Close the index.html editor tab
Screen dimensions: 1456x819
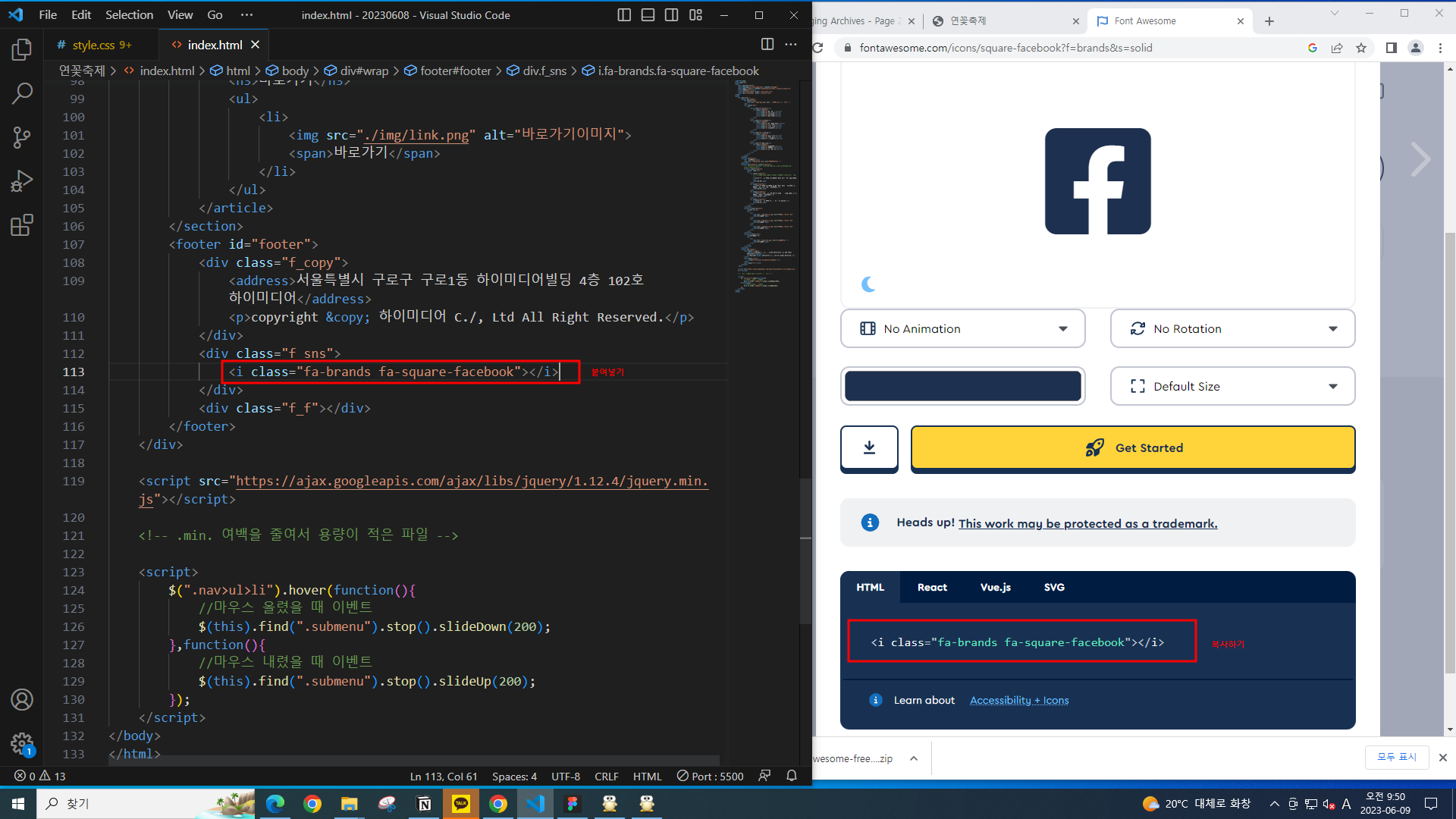pyautogui.click(x=256, y=45)
